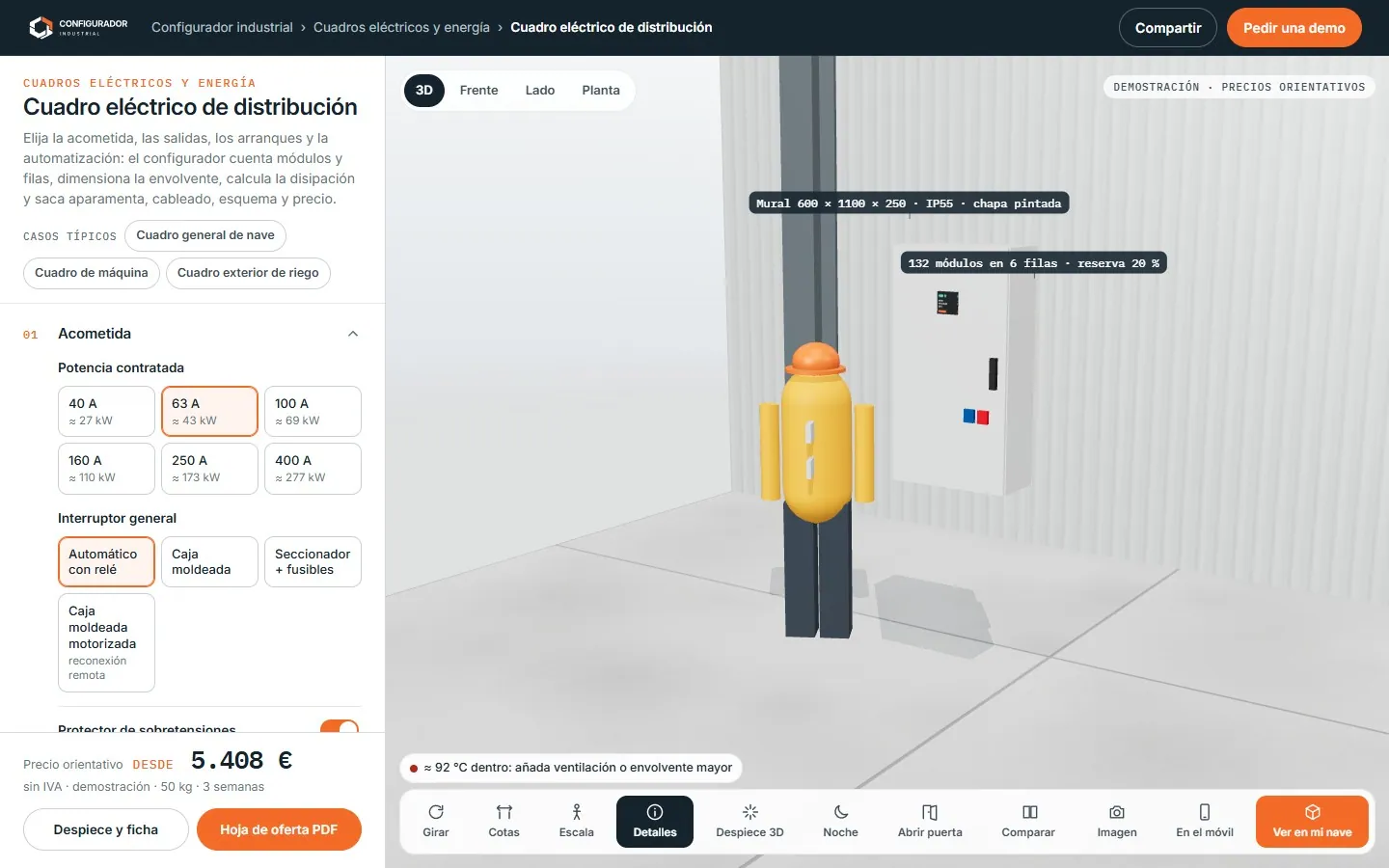This screenshot has width=1389, height=868.
Task: Click the Abrir puerta tool
Action: tap(930, 822)
